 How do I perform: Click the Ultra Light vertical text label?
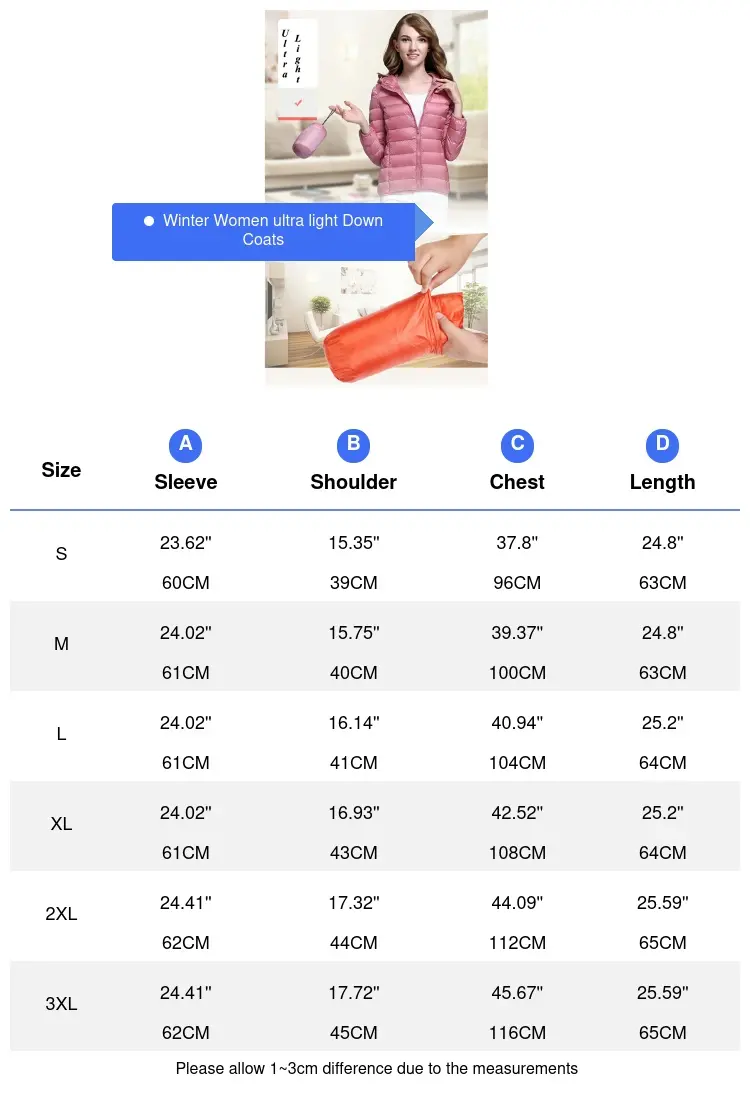click(292, 55)
